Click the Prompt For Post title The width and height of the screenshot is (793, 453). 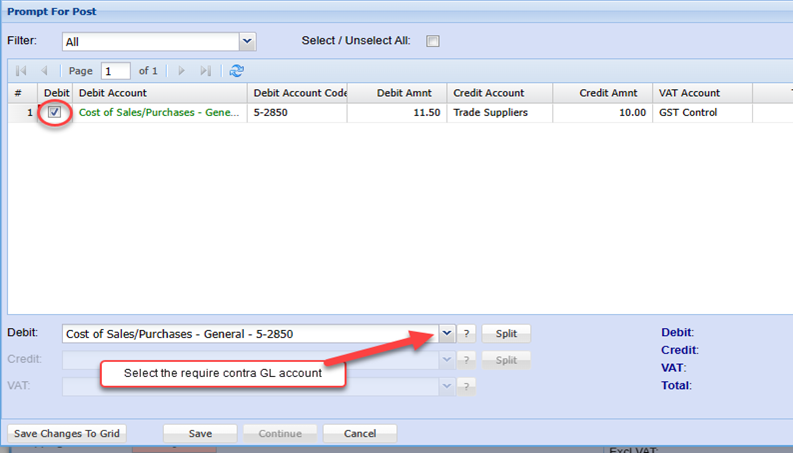point(52,12)
